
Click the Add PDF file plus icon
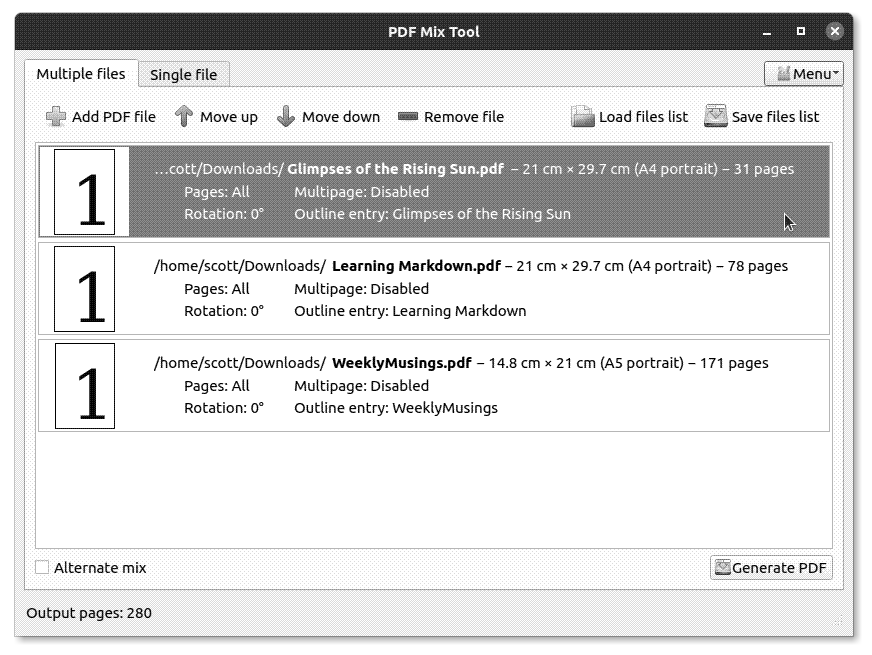pyautogui.click(x=56, y=117)
